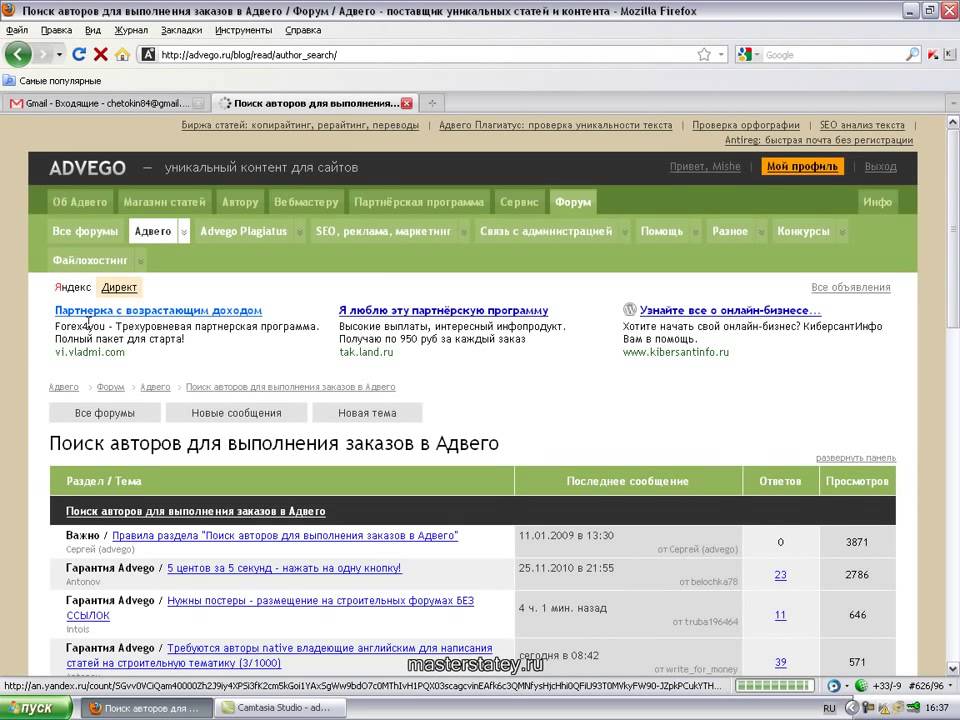Click the status bar globe icon
960x720 pixels.
(861, 686)
